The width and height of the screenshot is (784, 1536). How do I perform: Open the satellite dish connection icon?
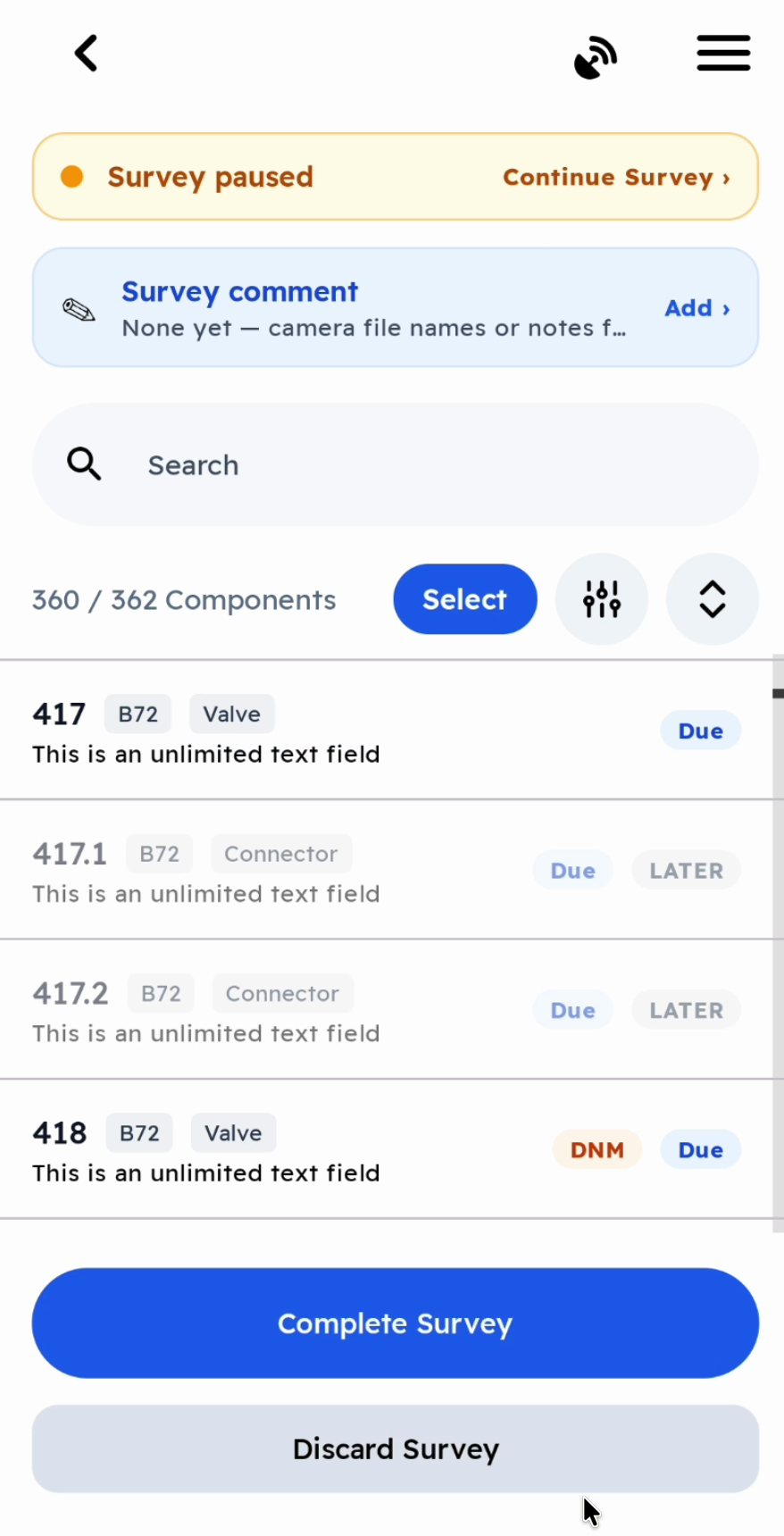click(596, 58)
